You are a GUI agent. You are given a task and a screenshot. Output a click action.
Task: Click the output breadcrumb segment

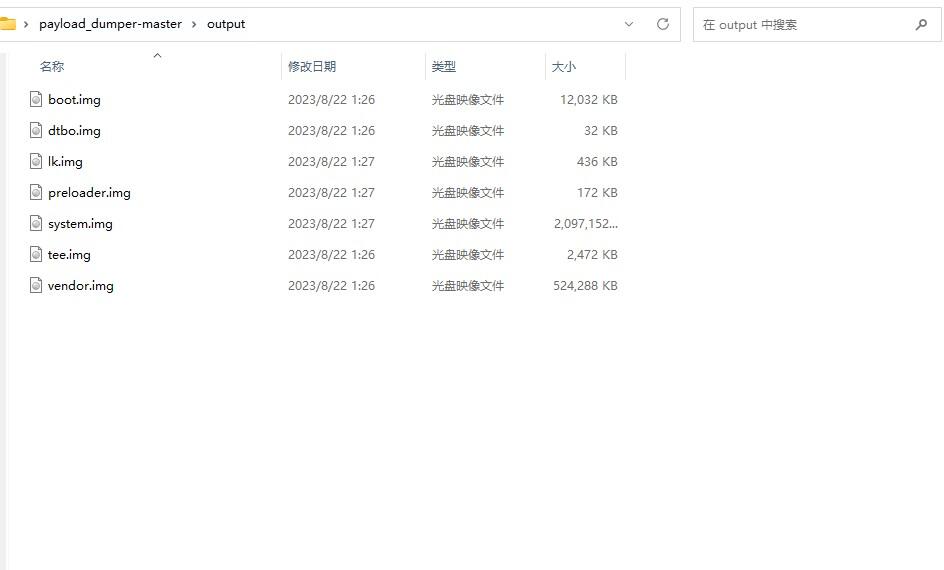[226, 24]
